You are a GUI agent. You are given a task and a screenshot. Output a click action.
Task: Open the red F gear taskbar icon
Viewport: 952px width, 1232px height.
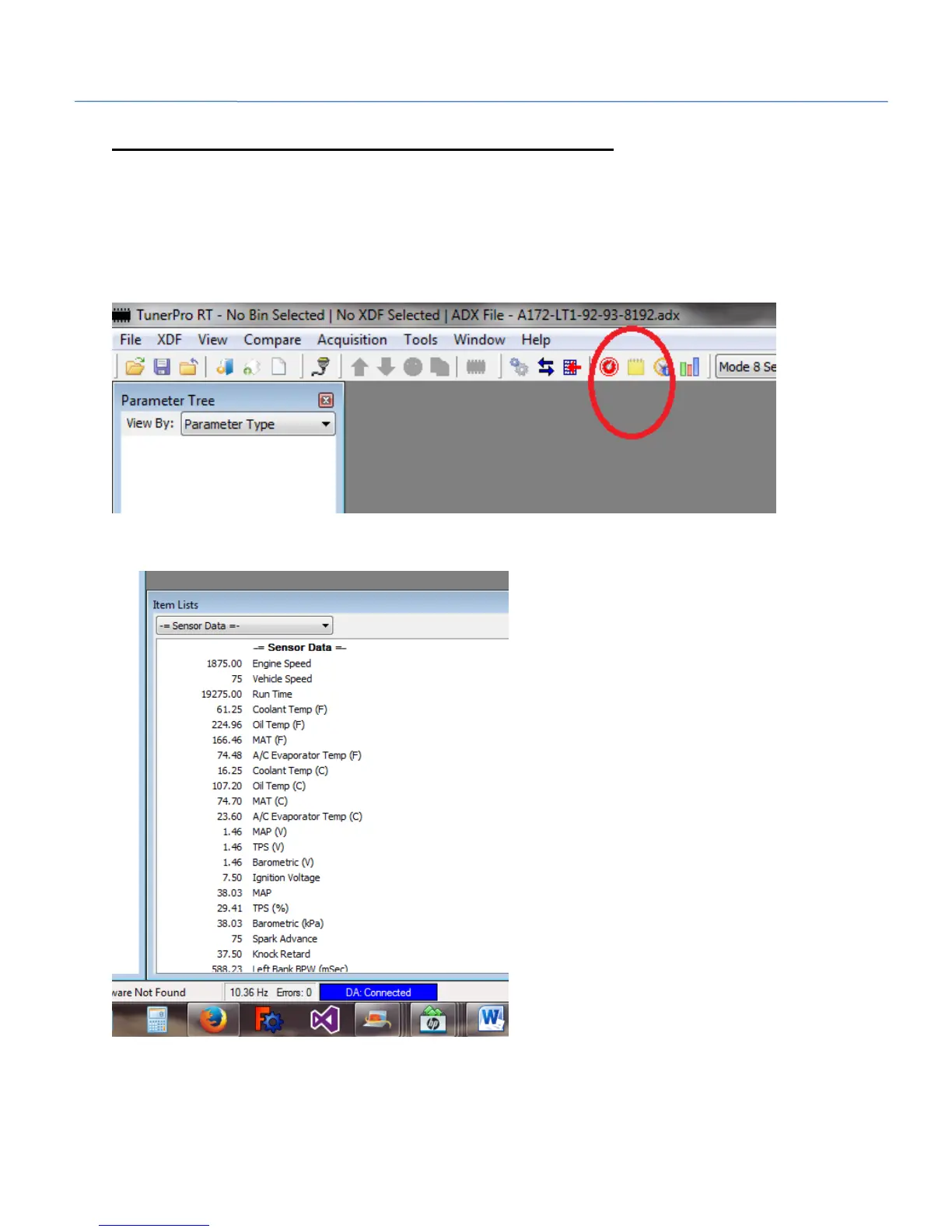(268, 1019)
